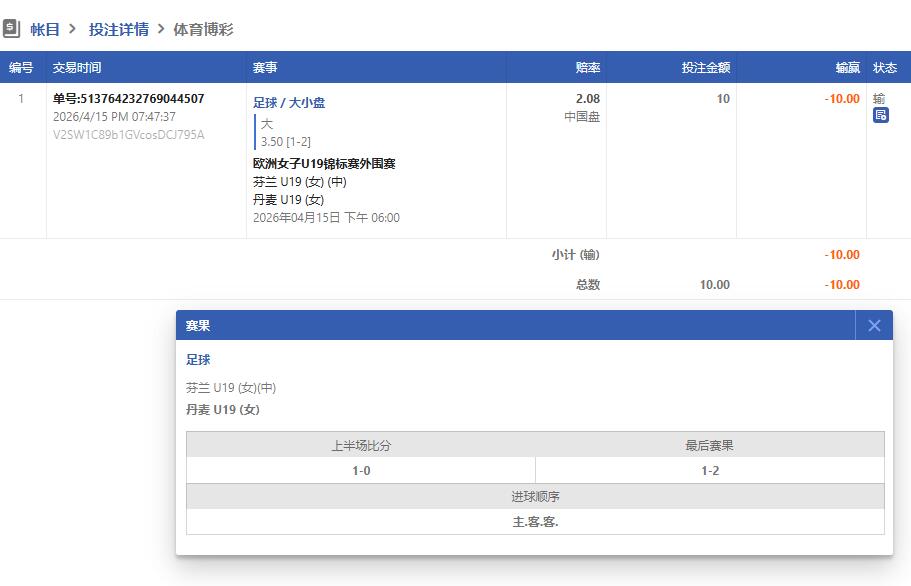Click the 投注金额 column header
Image resolution: width=911 pixels, height=586 pixels.
pos(705,67)
